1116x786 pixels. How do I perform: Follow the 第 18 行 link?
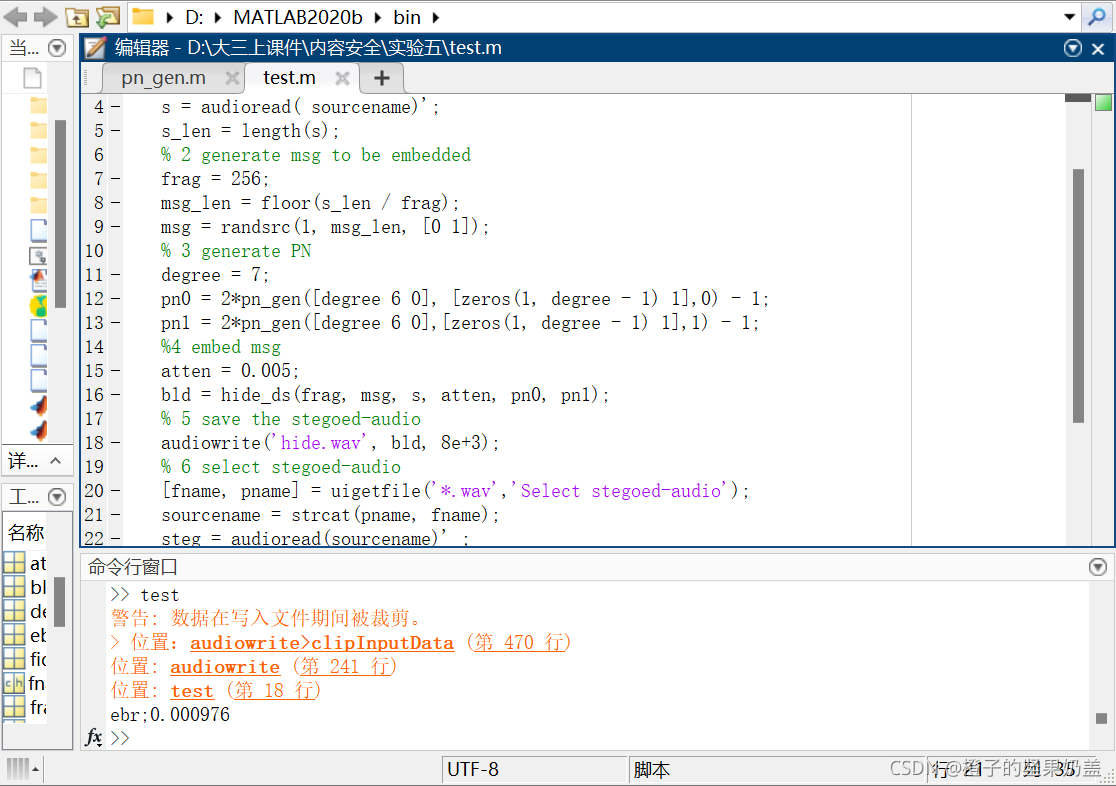276,691
